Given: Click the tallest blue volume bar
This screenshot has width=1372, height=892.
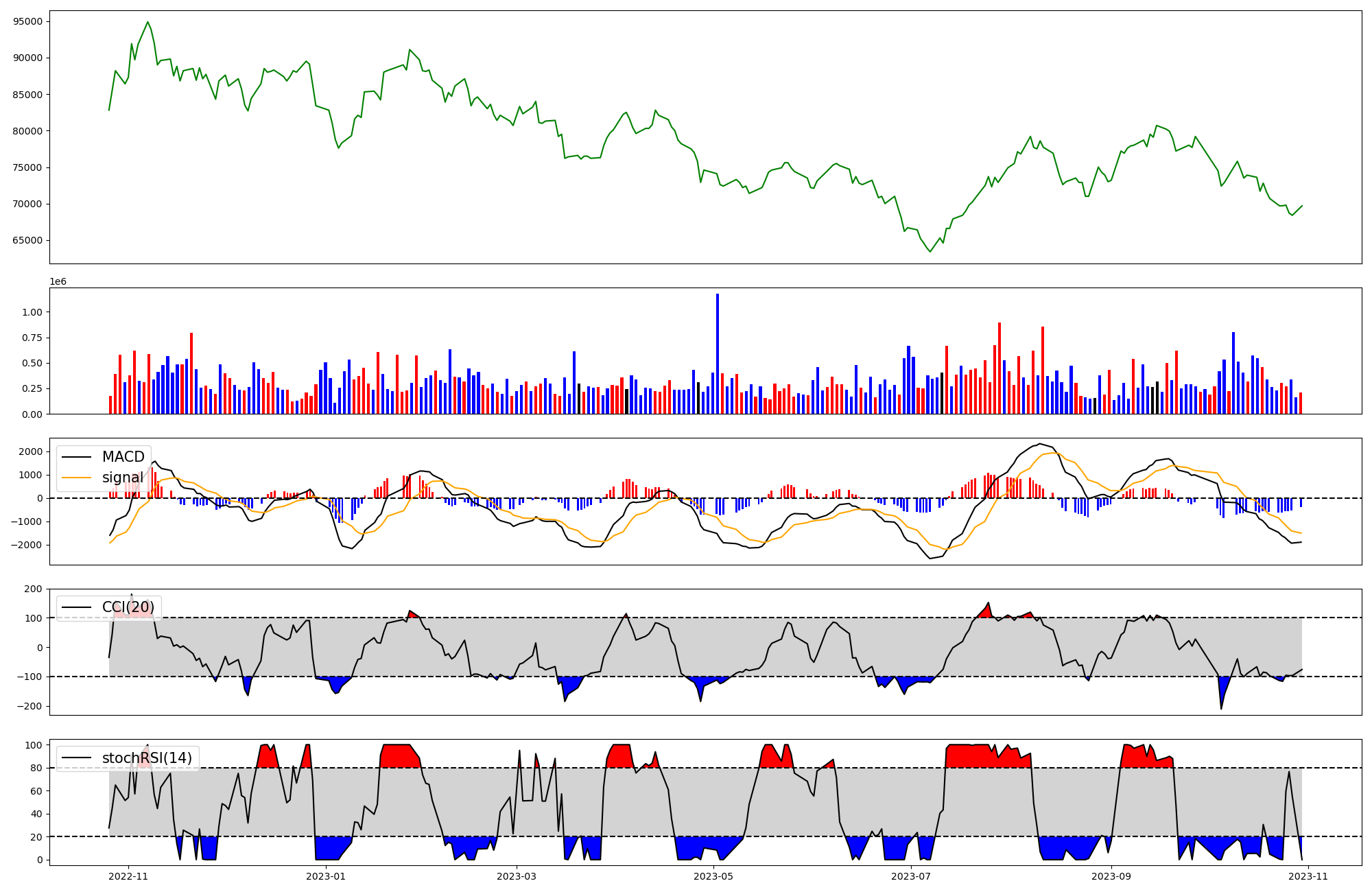Looking at the screenshot, I should 718,353.
